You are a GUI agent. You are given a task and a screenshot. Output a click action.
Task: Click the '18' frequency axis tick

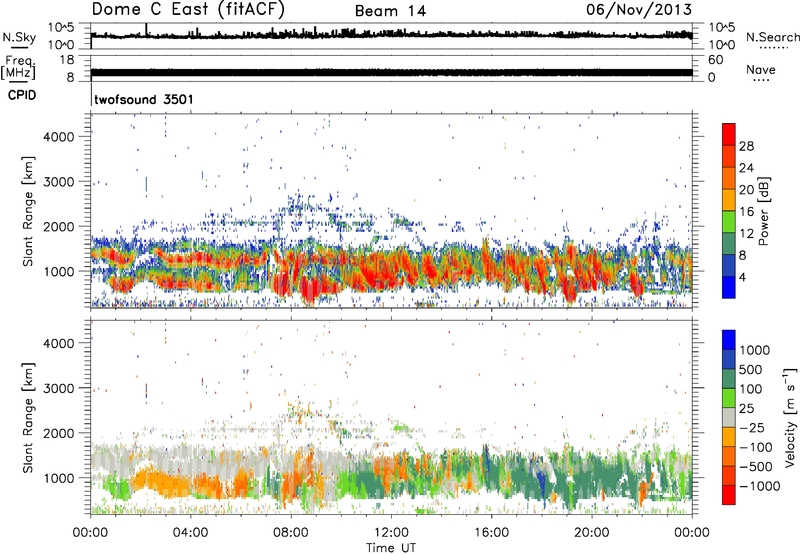point(66,60)
